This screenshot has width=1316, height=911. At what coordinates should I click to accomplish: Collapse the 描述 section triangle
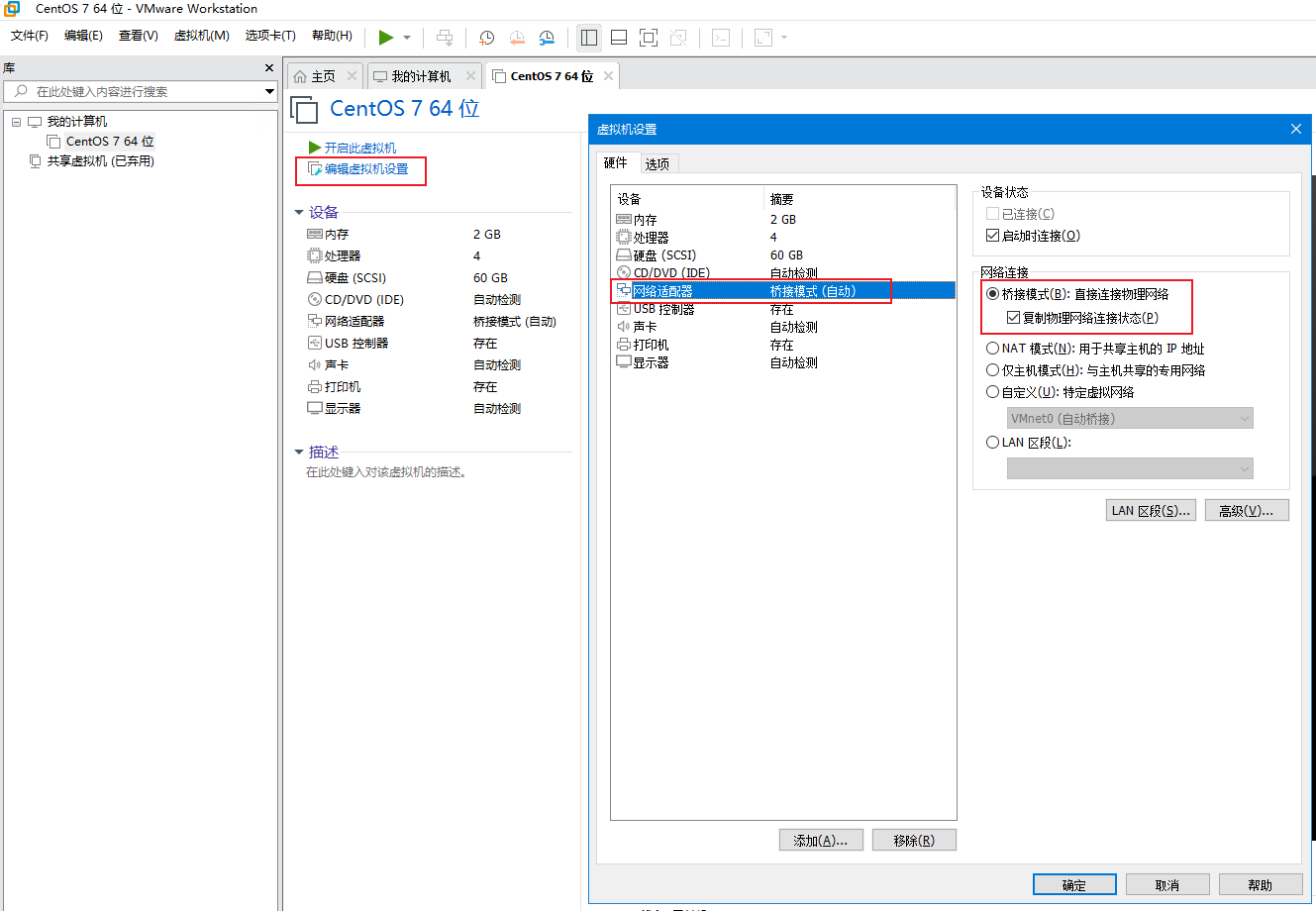pyautogui.click(x=299, y=453)
